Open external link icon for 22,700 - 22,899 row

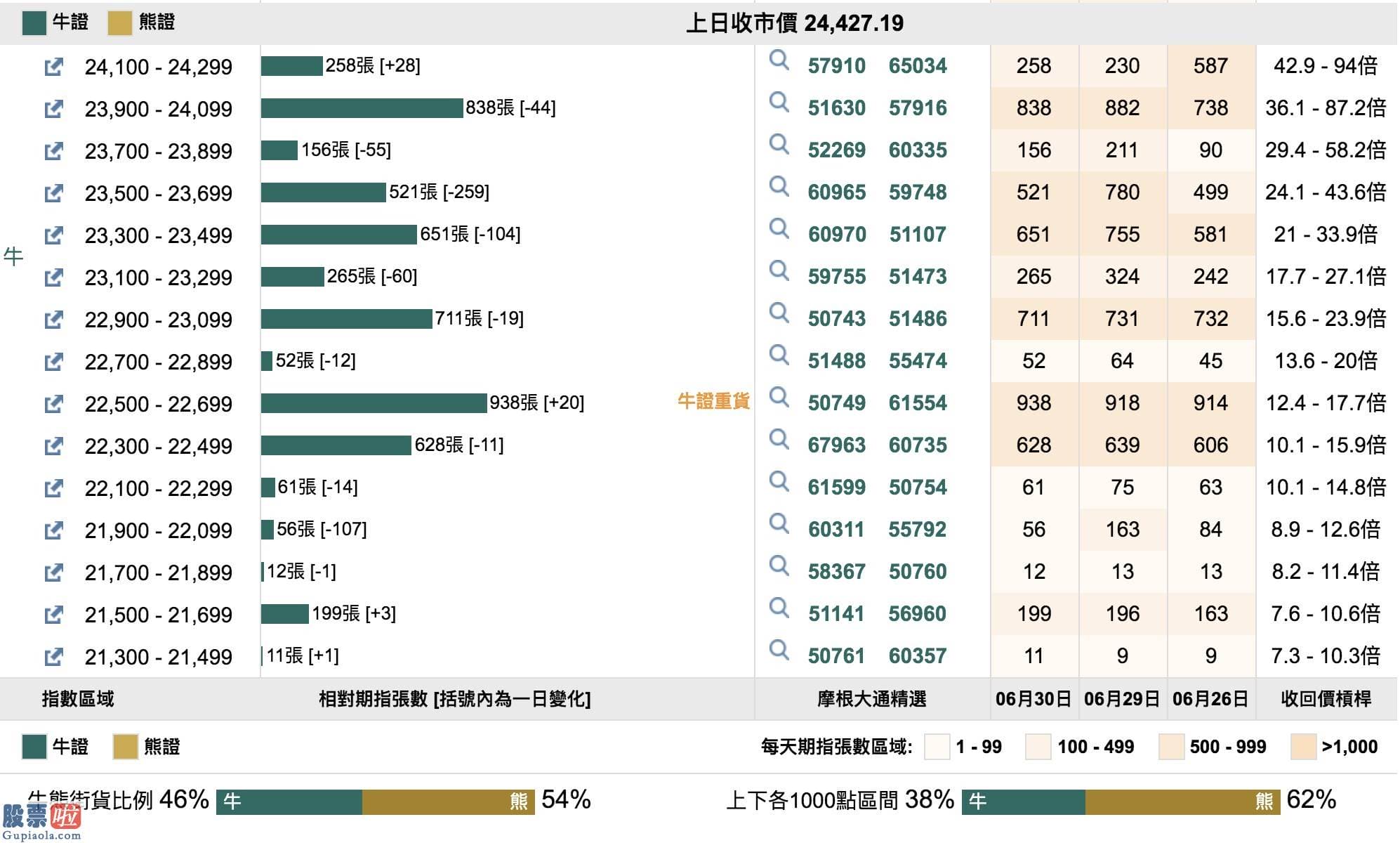53,362
